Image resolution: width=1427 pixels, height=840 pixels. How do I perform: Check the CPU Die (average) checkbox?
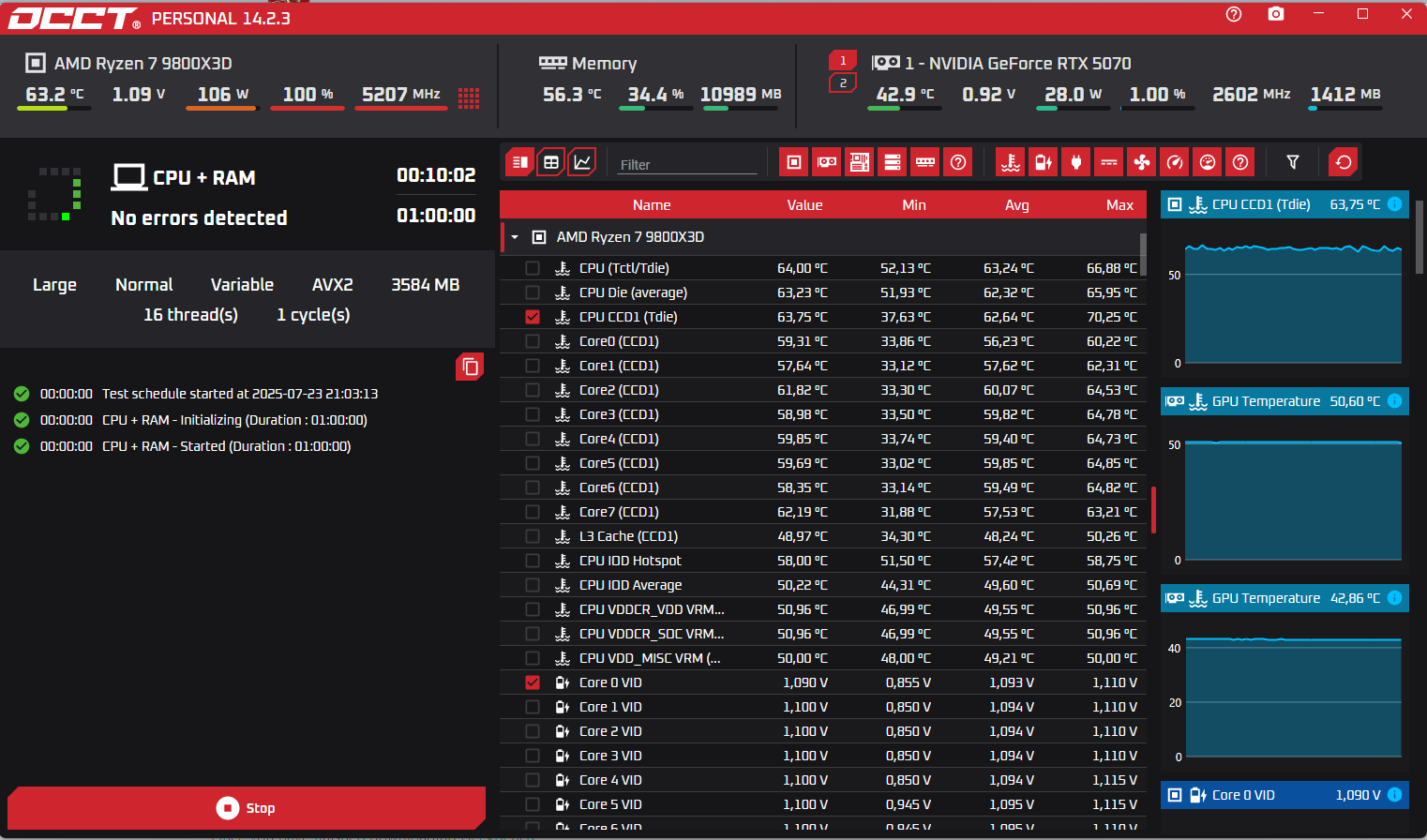pyautogui.click(x=533, y=292)
